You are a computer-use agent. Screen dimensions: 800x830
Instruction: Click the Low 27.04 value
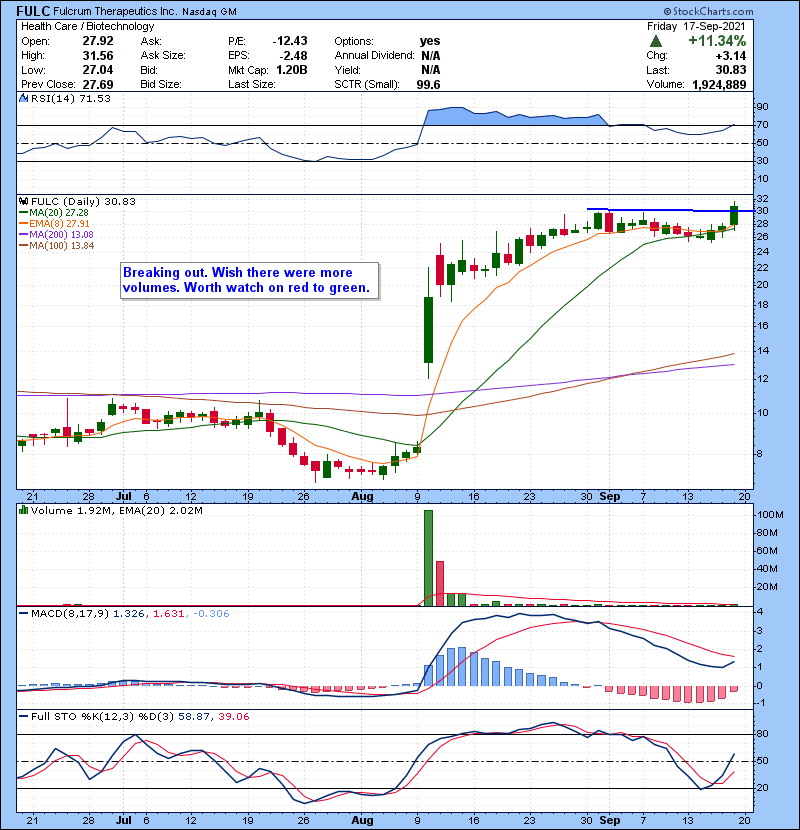pos(98,70)
